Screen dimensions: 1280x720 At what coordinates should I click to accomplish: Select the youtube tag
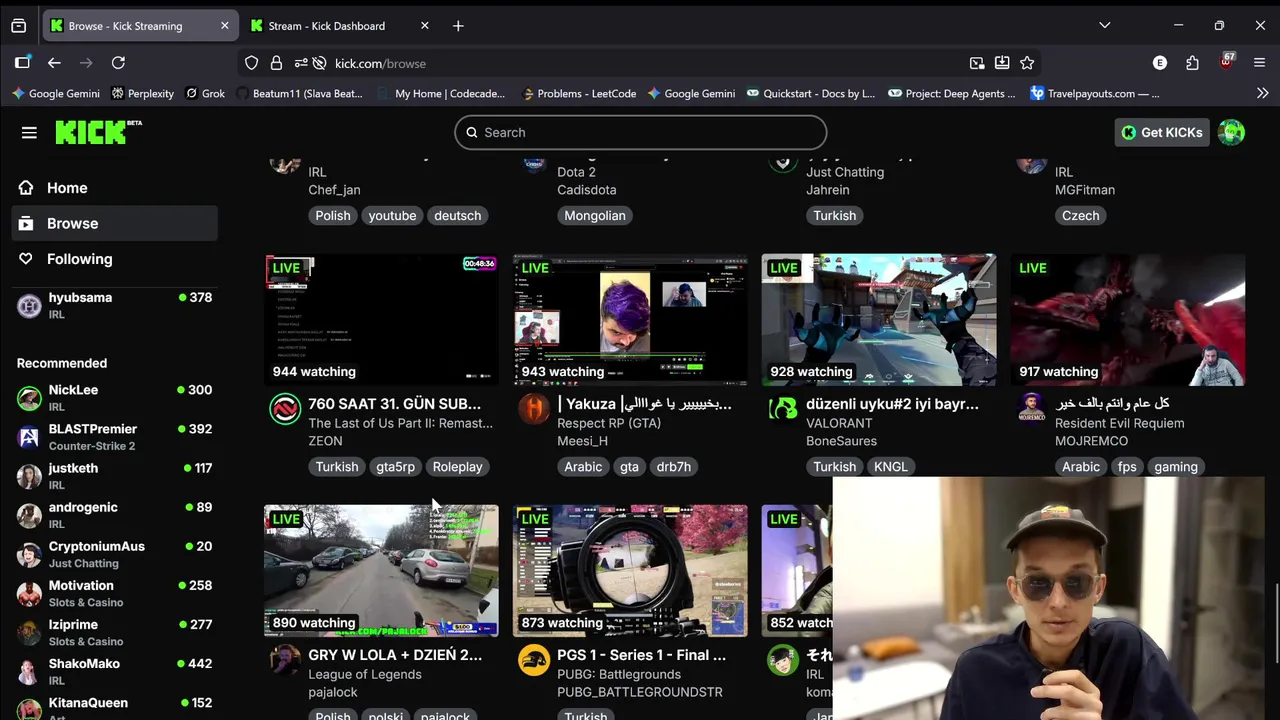(392, 216)
